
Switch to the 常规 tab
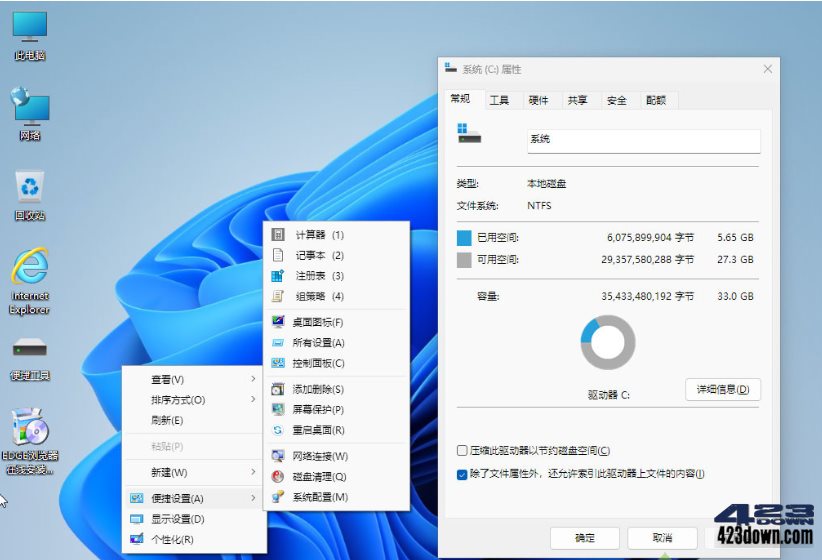tap(460, 99)
